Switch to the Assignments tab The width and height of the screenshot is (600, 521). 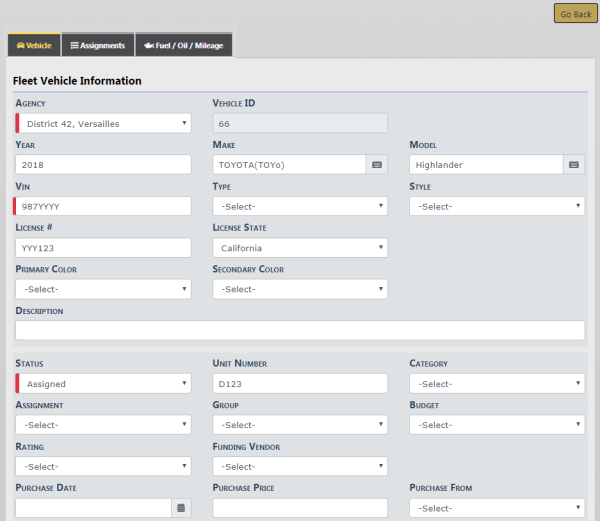(98, 45)
